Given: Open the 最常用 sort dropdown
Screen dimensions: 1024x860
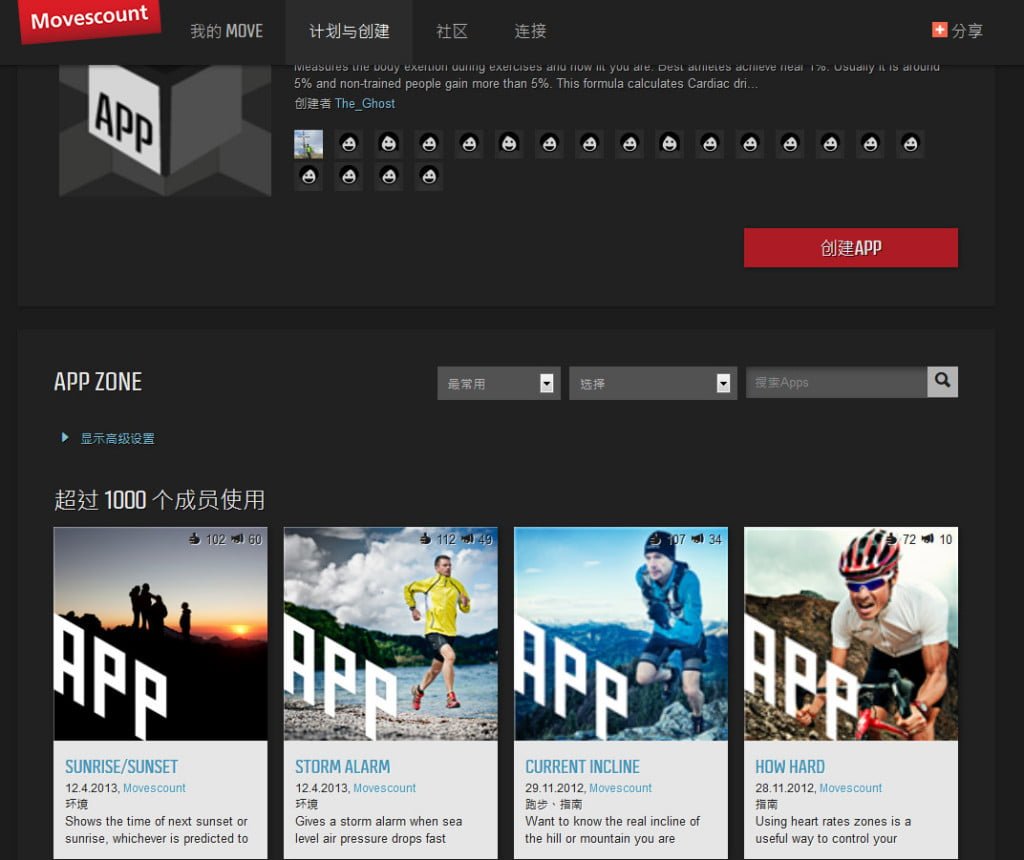Looking at the screenshot, I should [498, 383].
